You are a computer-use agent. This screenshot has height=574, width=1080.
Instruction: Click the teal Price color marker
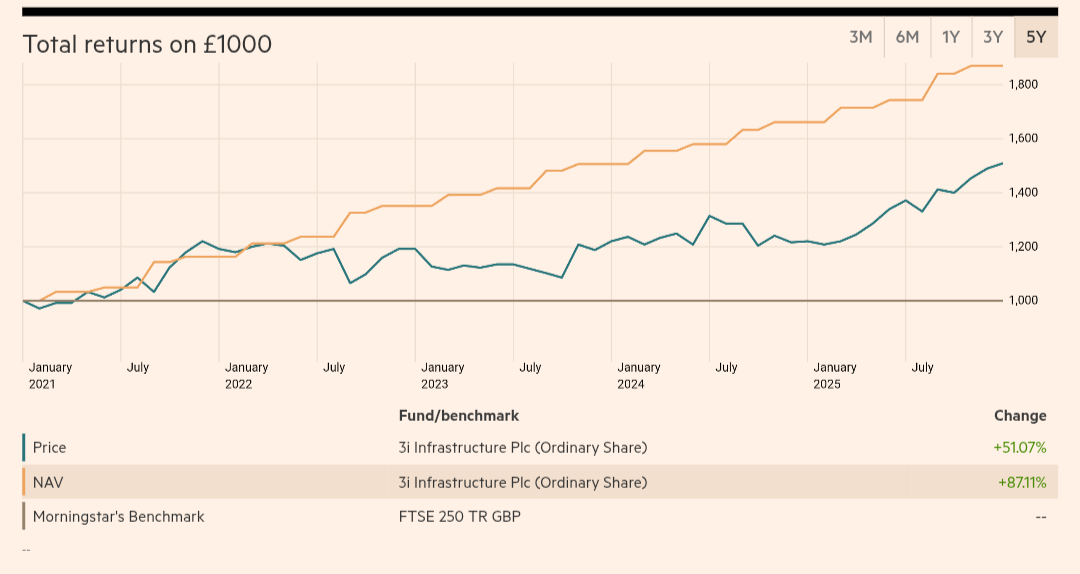click(x=23, y=447)
